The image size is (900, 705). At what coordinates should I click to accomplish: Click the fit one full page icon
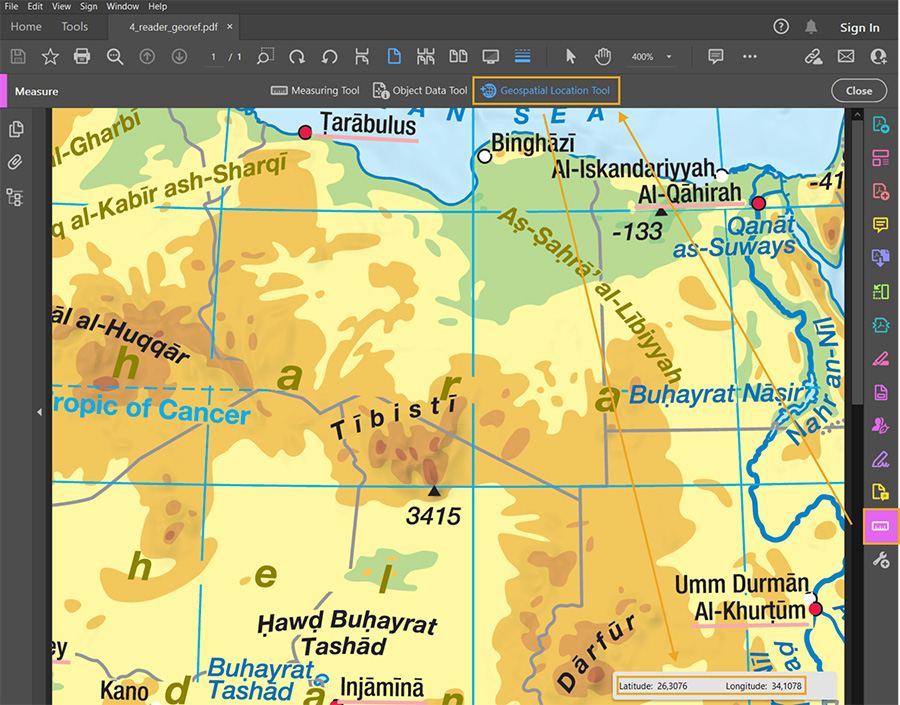coord(425,56)
